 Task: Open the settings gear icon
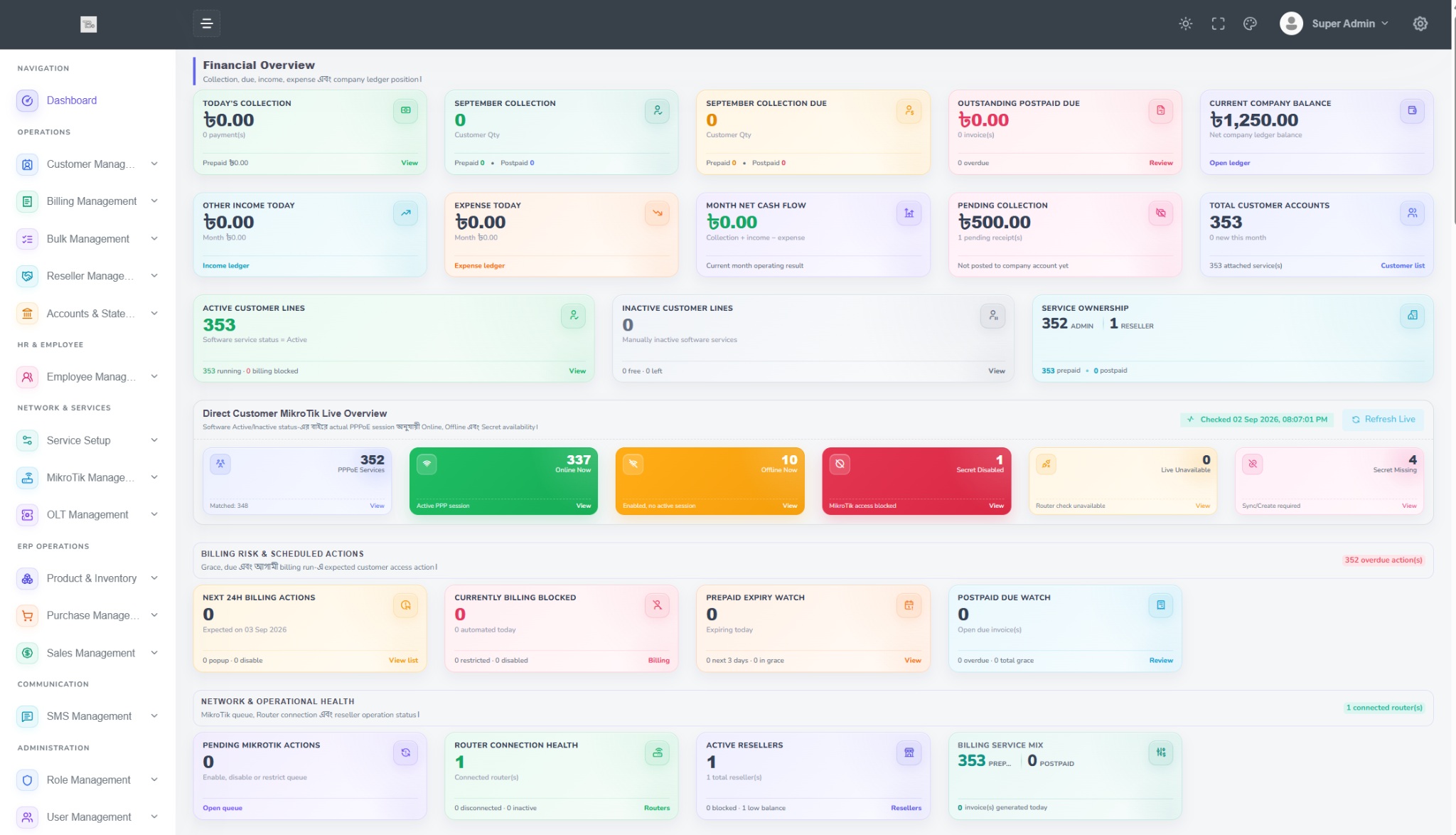tap(1420, 23)
